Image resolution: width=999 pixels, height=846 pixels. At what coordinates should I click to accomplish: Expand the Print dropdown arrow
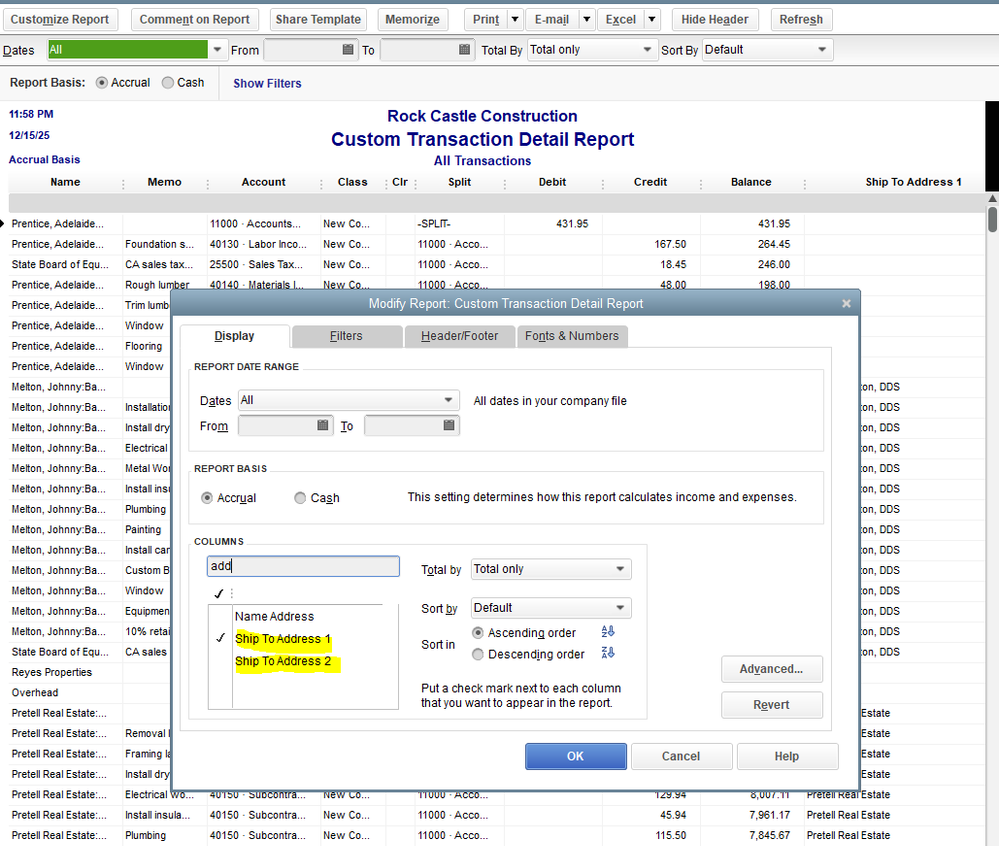coord(515,20)
